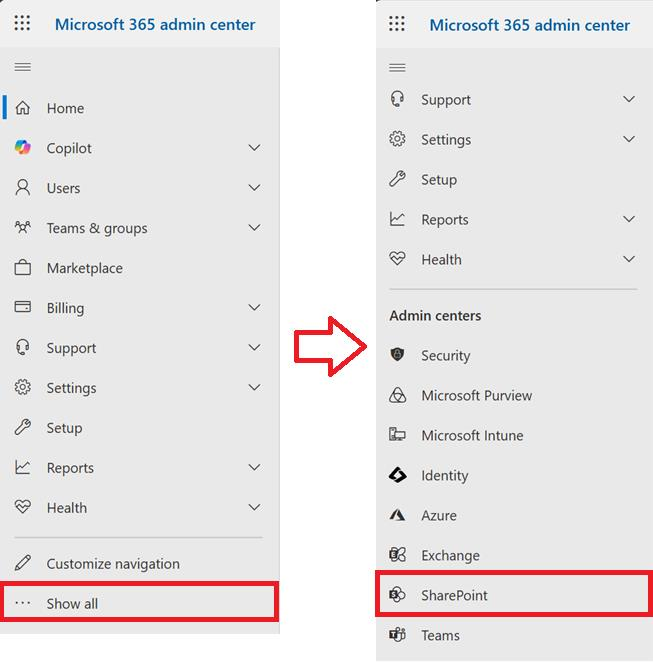Click Customize navigation link

pyautogui.click(x=113, y=564)
